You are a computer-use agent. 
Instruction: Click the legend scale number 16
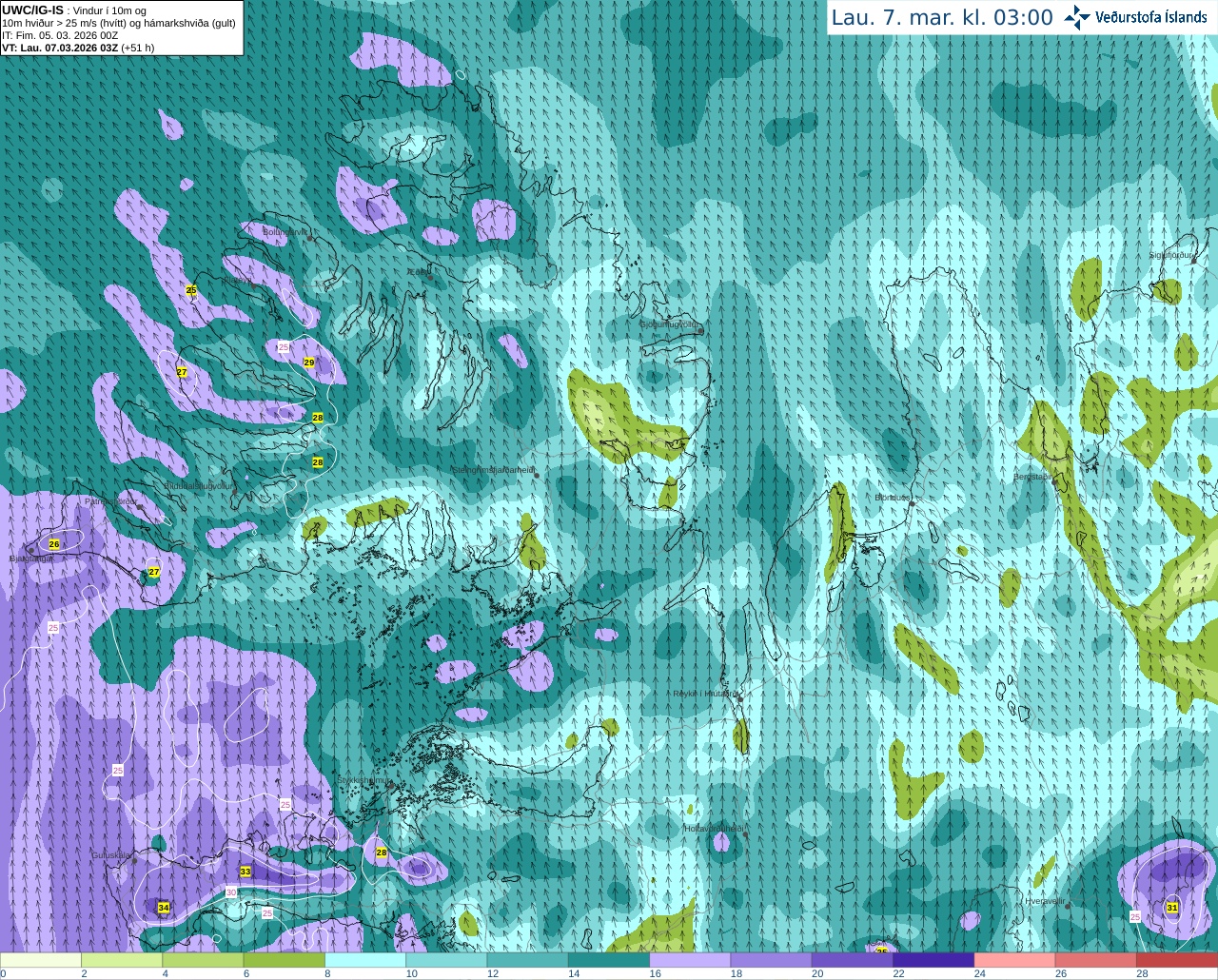pos(655,973)
